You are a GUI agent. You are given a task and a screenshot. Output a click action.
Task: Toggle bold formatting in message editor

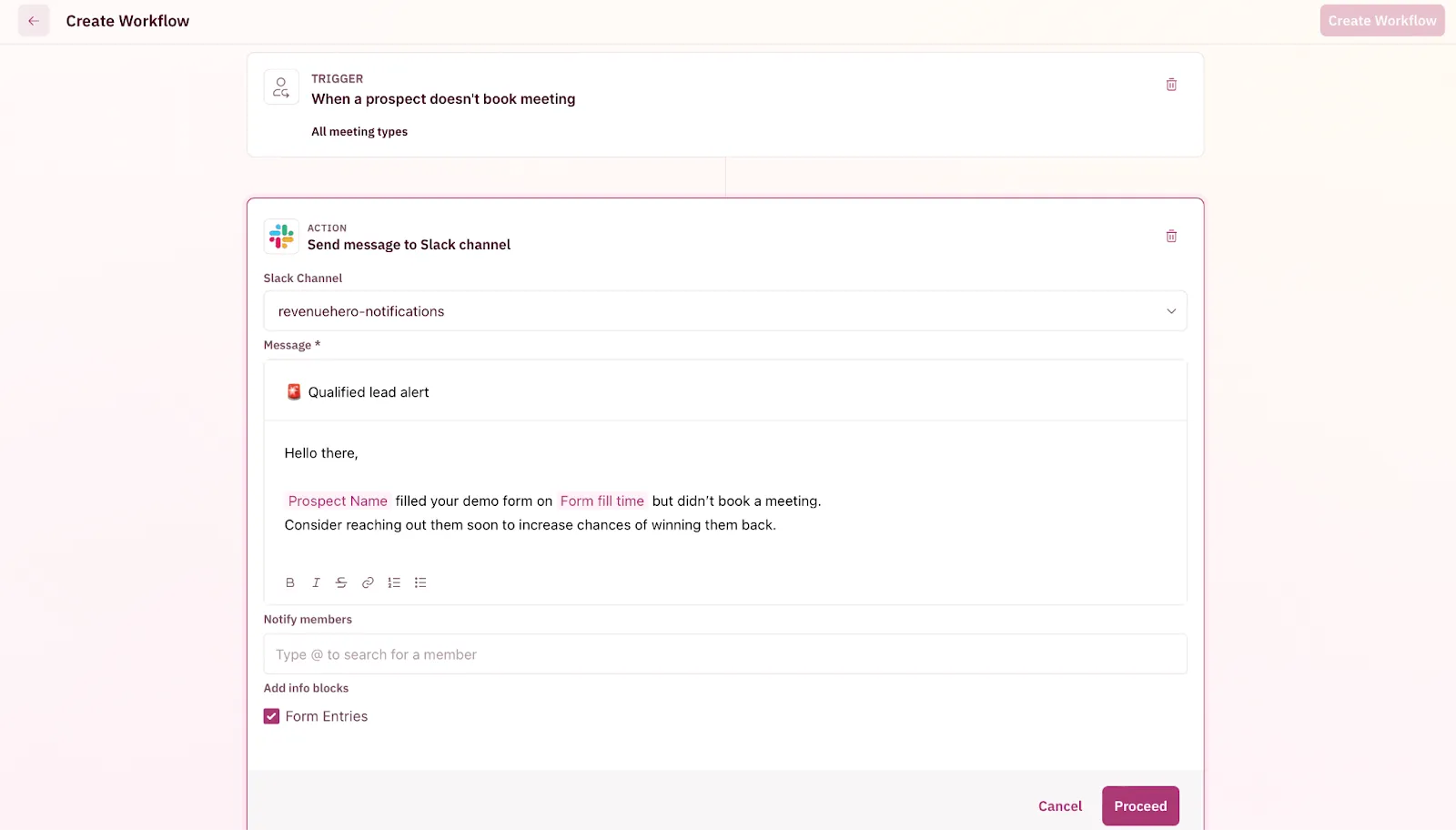coord(290,582)
